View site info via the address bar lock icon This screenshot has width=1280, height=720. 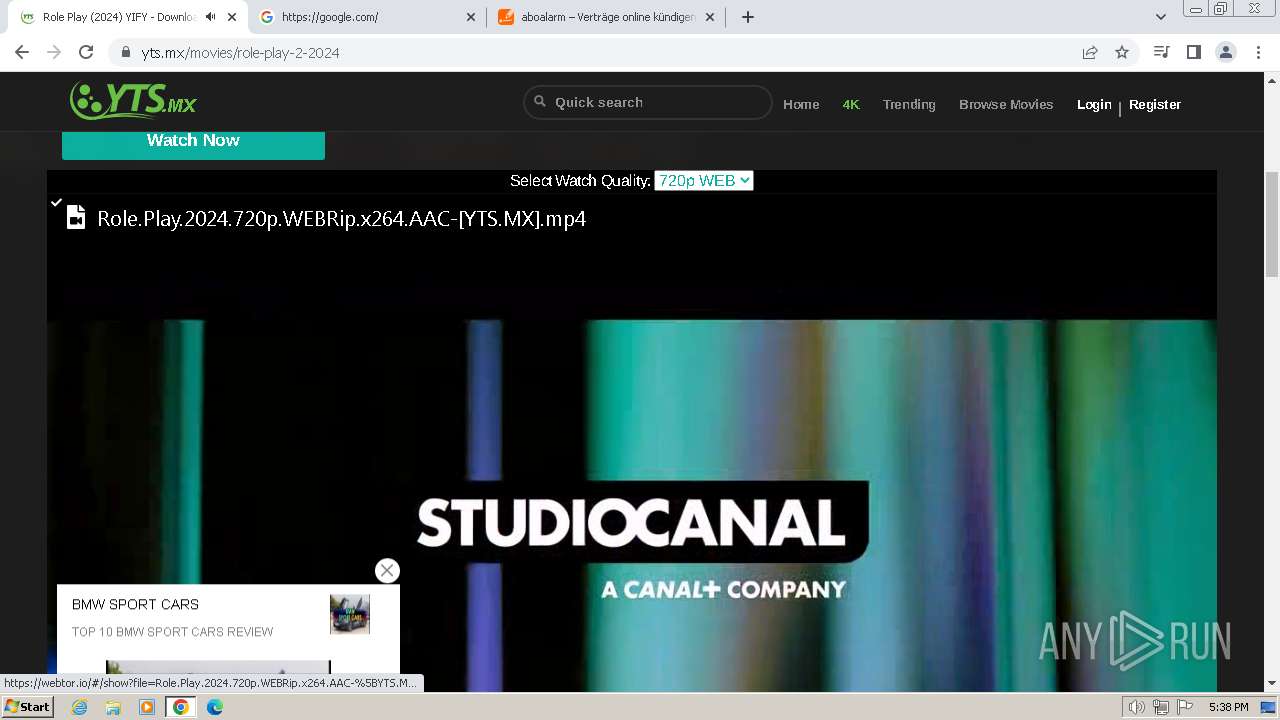pos(126,52)
